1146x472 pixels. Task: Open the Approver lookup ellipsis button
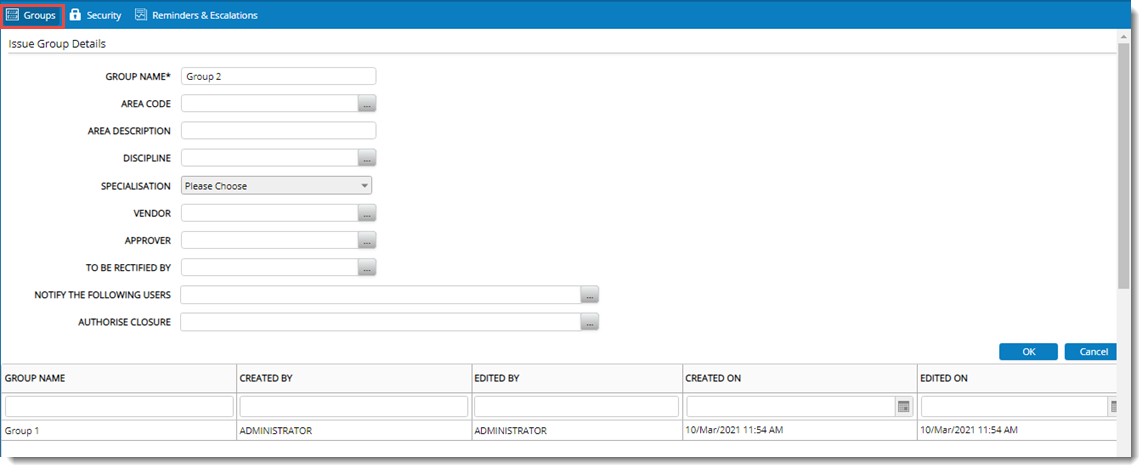point(367,240)
